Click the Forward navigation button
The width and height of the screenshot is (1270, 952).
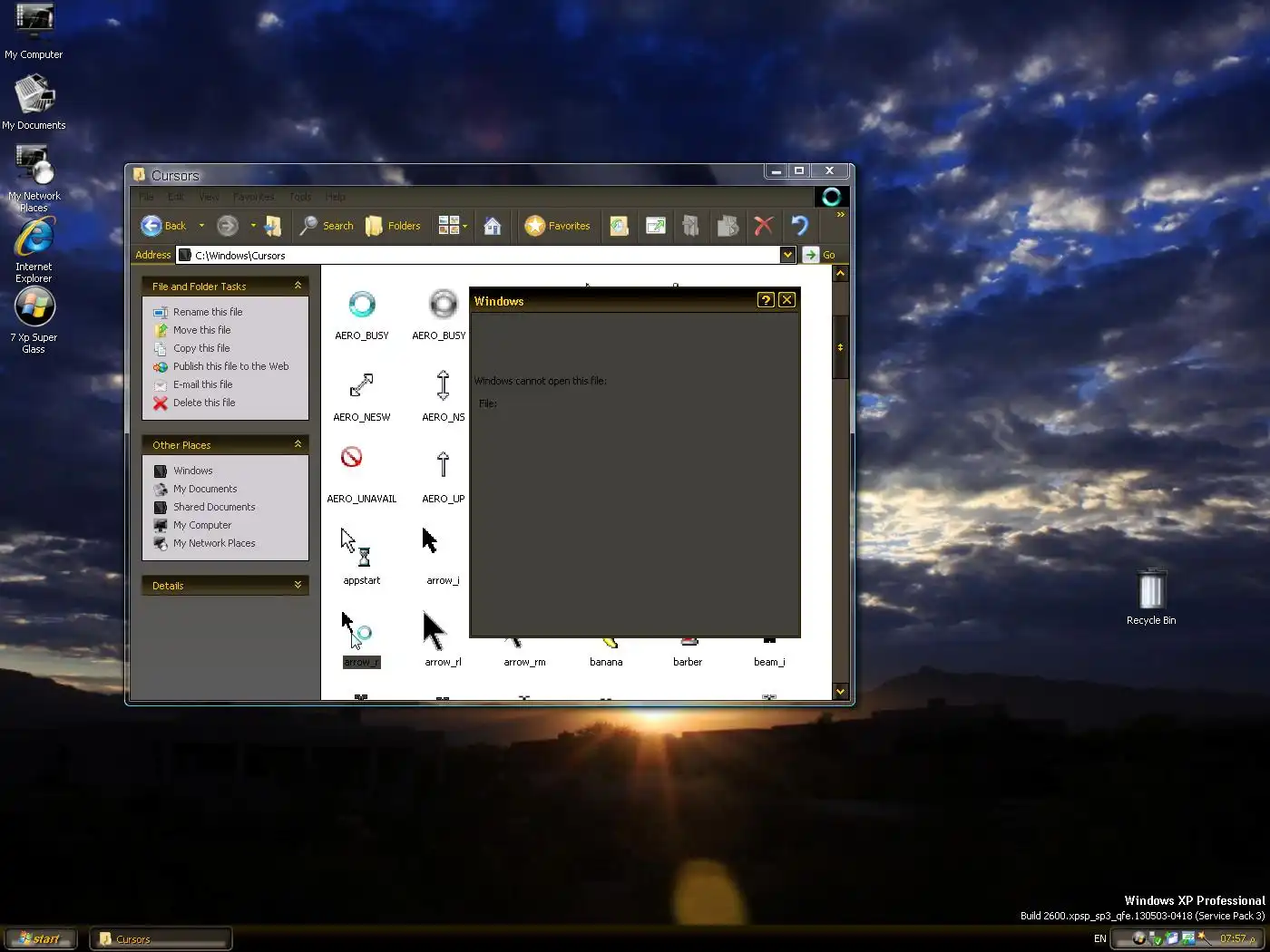click(x=228, y=226)
